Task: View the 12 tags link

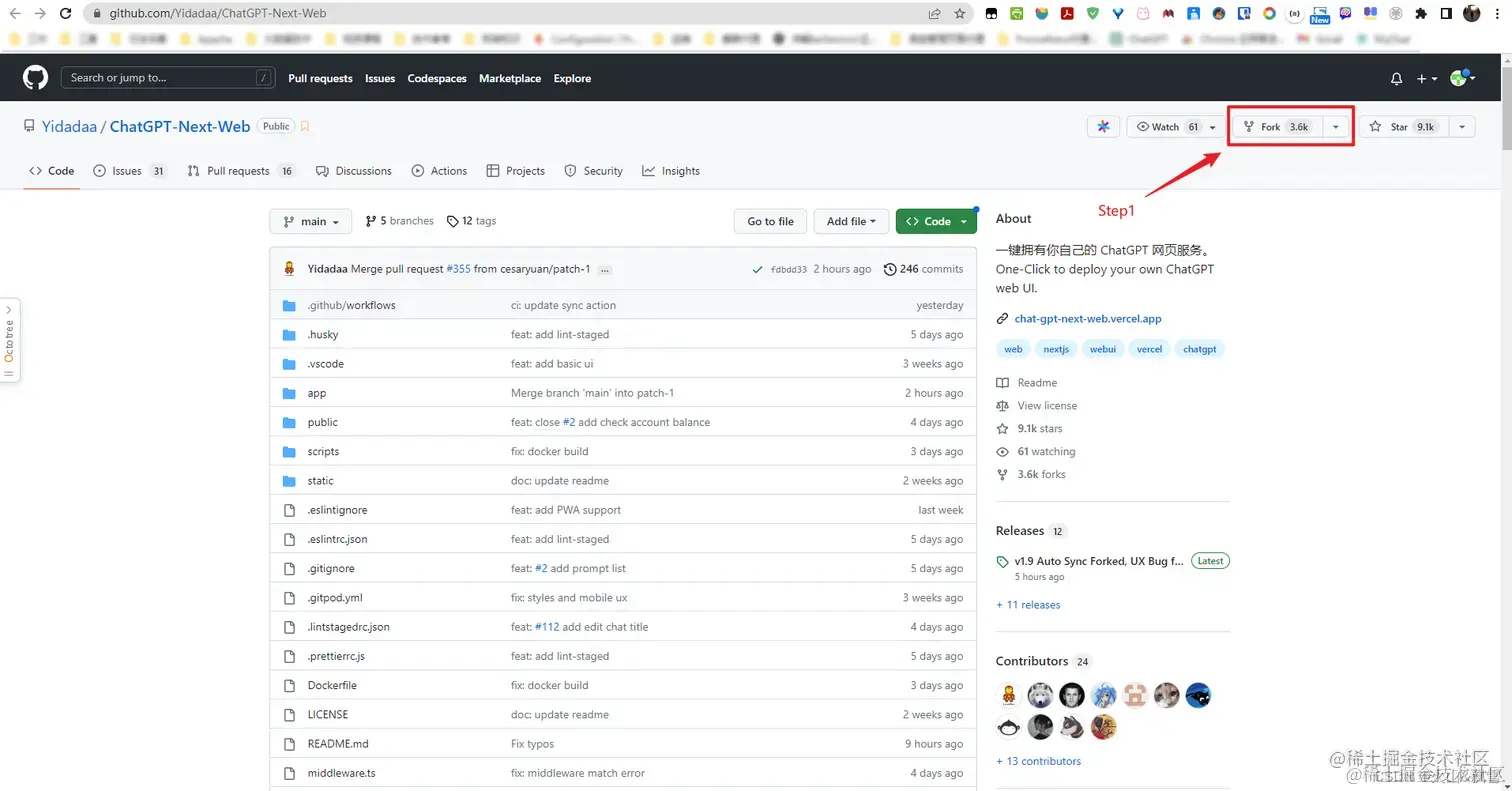Action: (x=471, y=221)
